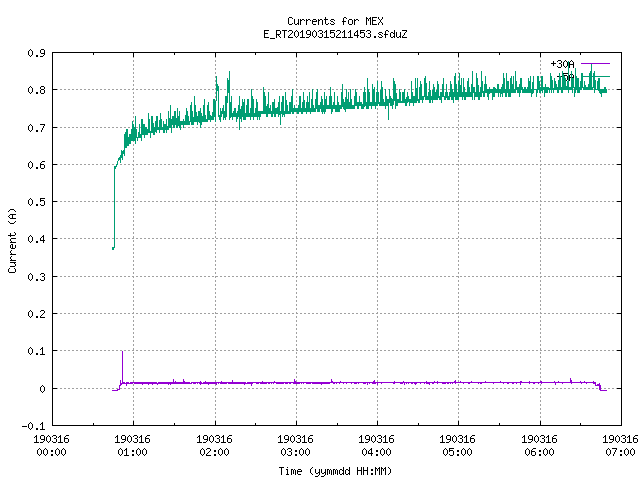Screen dimensions: 640x480
Task: Click the y-axis tick label 0.9
Action: tap(36, 53)
